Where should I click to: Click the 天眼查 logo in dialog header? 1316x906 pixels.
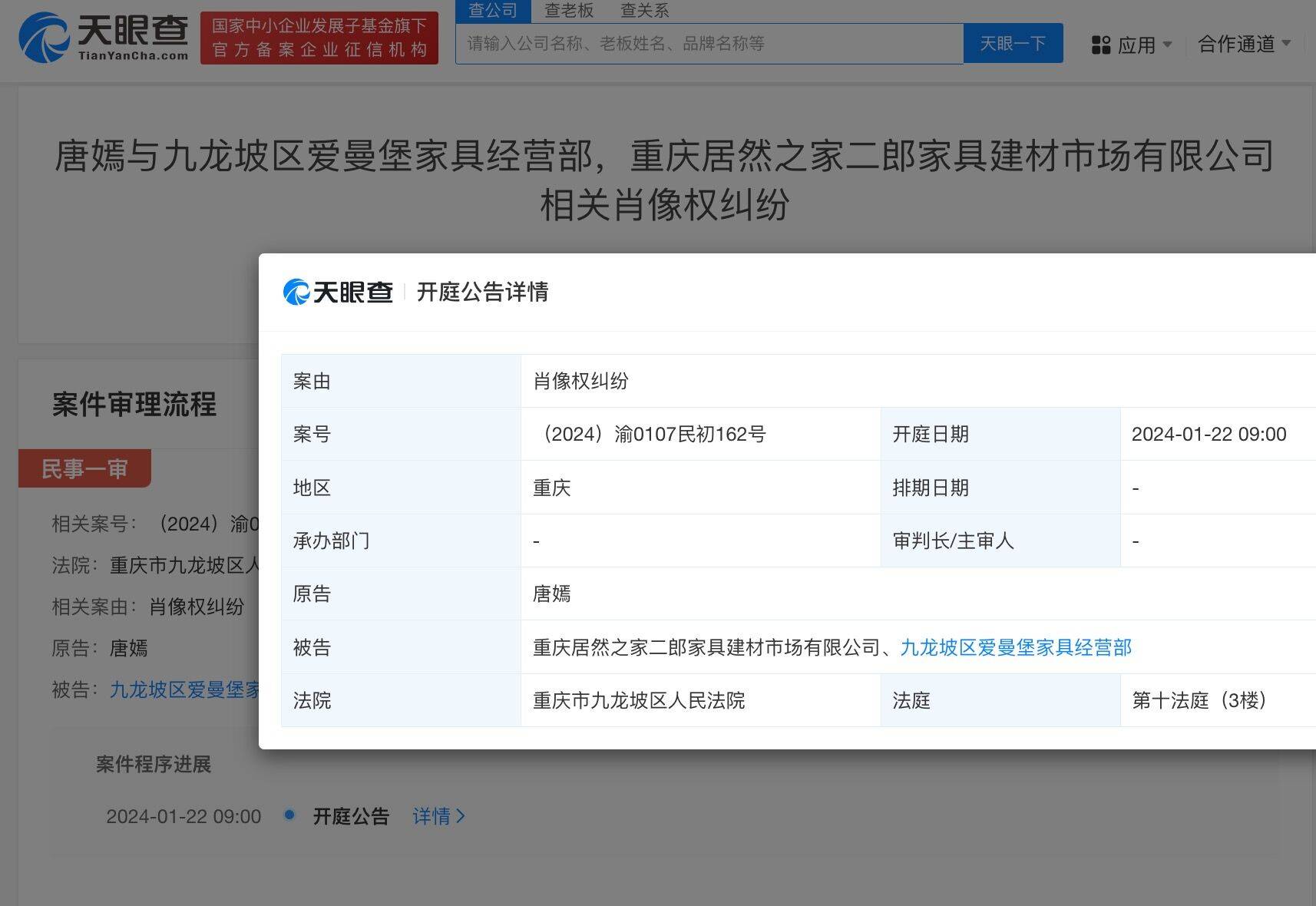pos(338,292)
